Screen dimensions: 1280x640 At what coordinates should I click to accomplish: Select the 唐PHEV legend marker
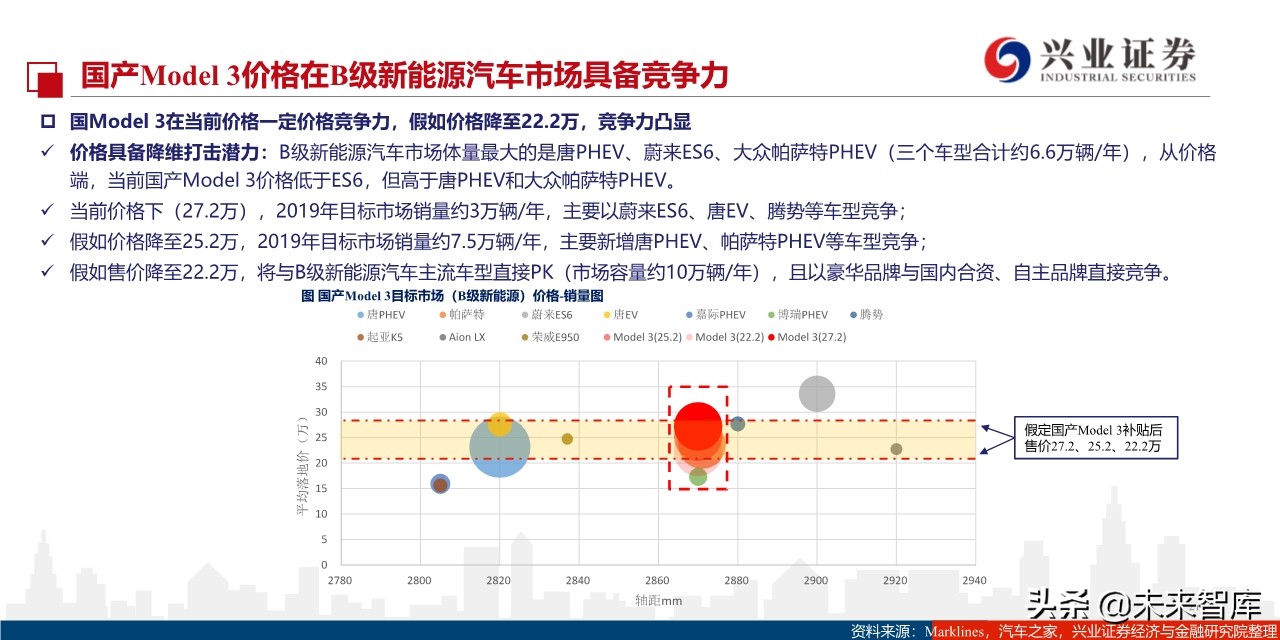click(360, 315)
